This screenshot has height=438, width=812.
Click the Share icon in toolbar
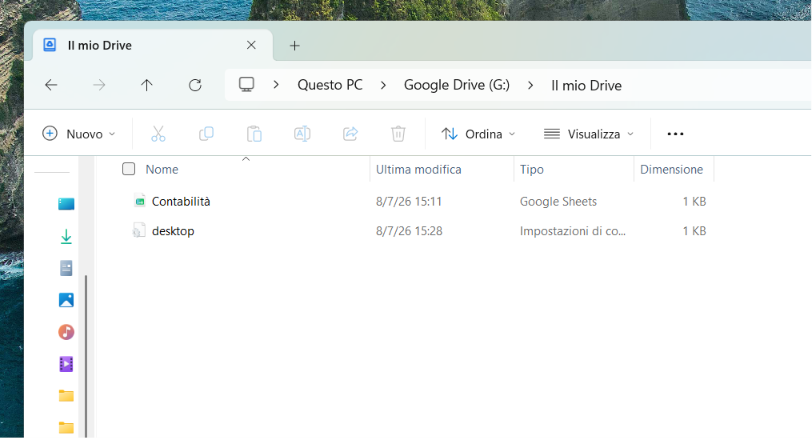(x=351, y=134)
